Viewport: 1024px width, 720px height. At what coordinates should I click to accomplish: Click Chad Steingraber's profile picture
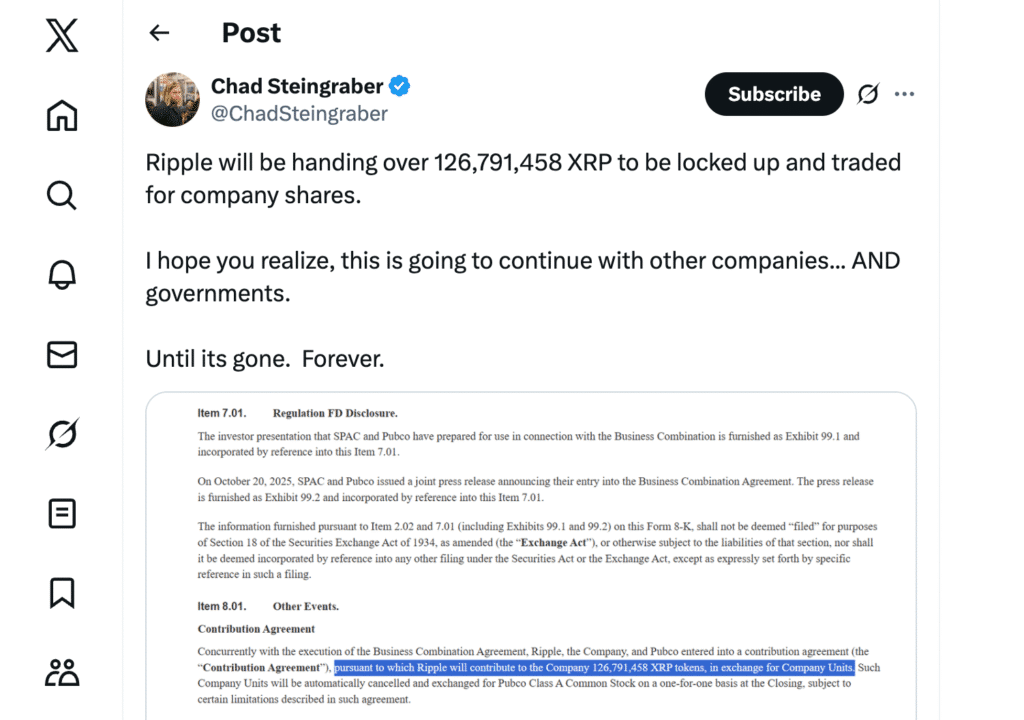click(x=172, y=99)
